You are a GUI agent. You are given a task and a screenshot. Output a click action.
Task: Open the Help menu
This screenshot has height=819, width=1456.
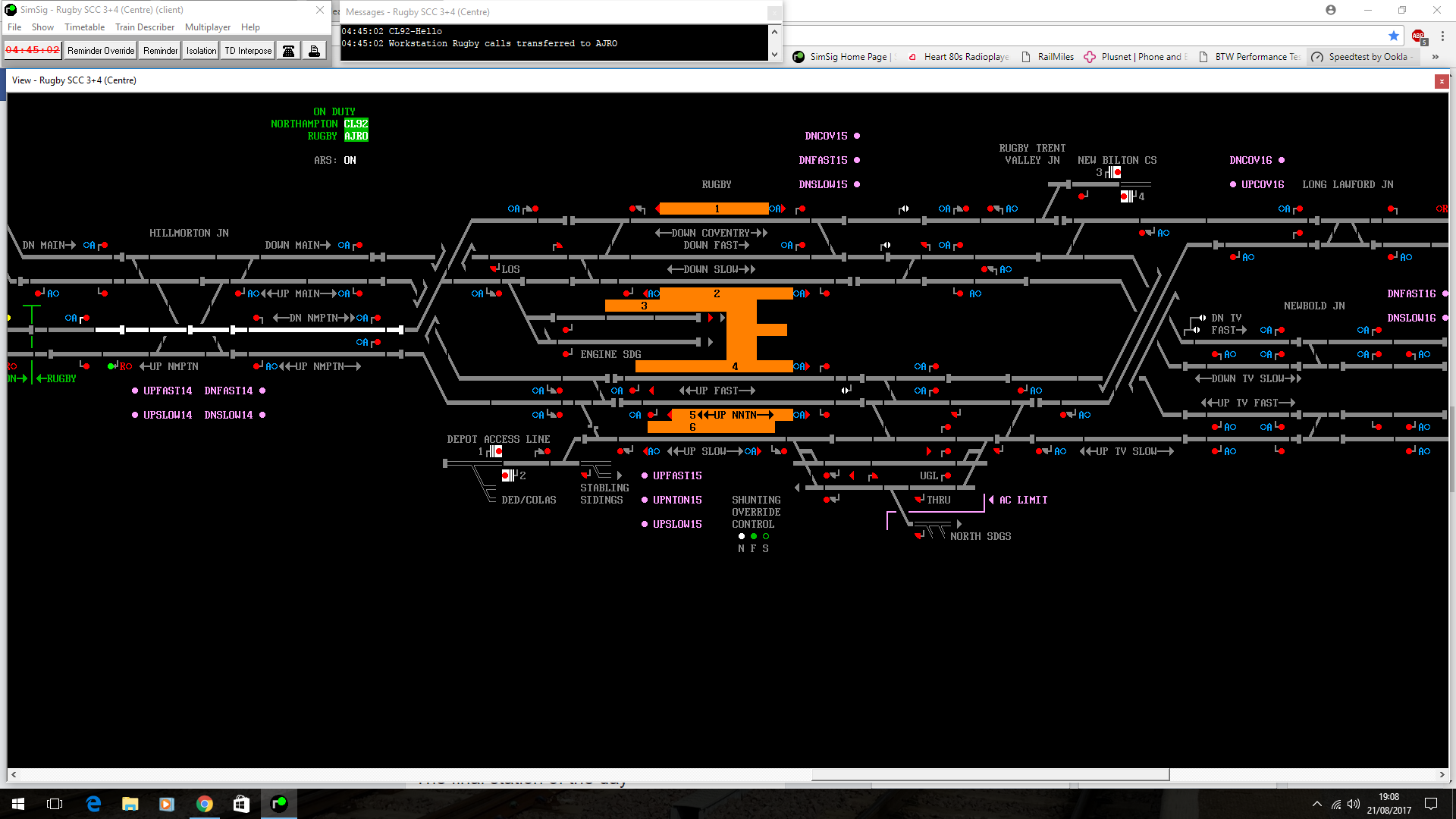tap(250, 27)
